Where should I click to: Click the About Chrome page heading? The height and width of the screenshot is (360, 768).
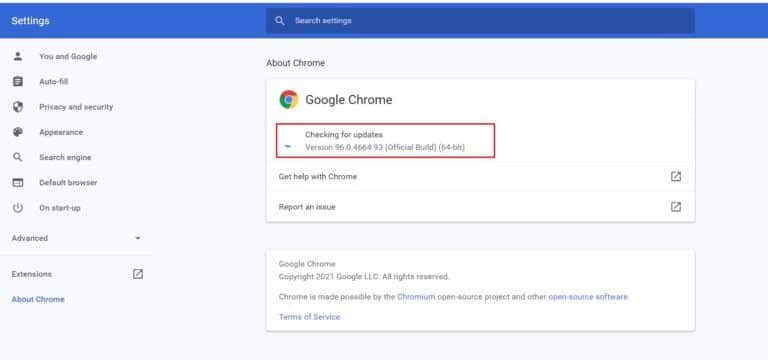tap(295, 63)
